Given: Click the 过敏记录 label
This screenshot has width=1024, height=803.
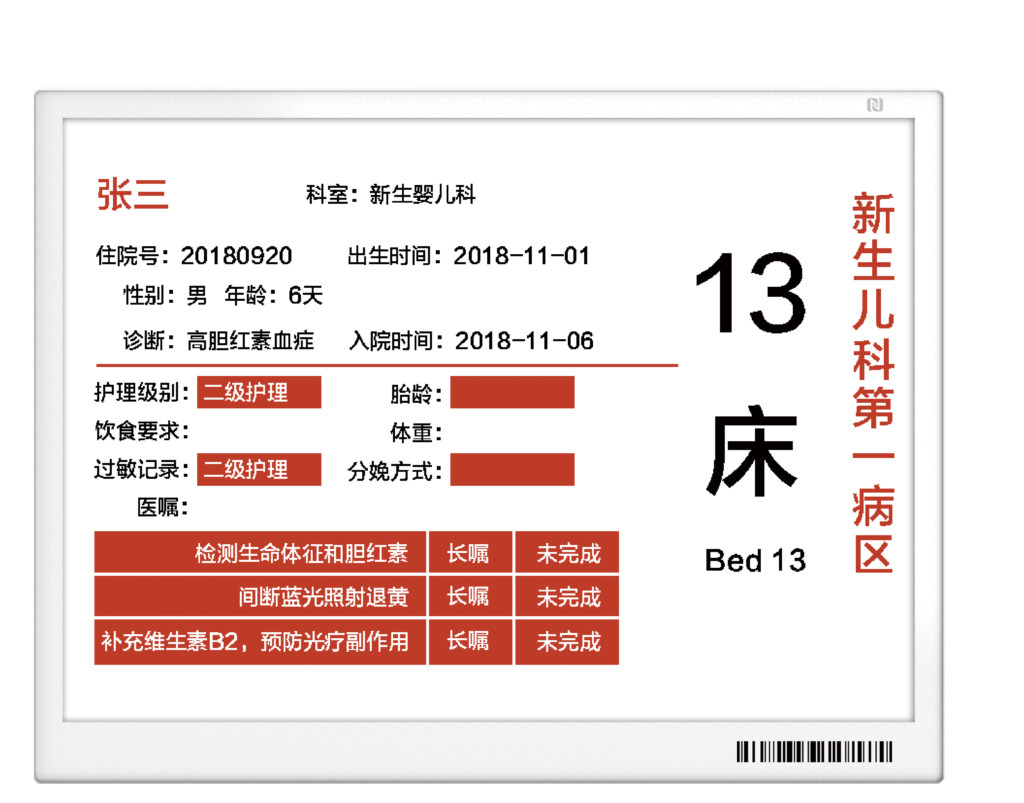Looking at the screenshot, I should 141,469.
